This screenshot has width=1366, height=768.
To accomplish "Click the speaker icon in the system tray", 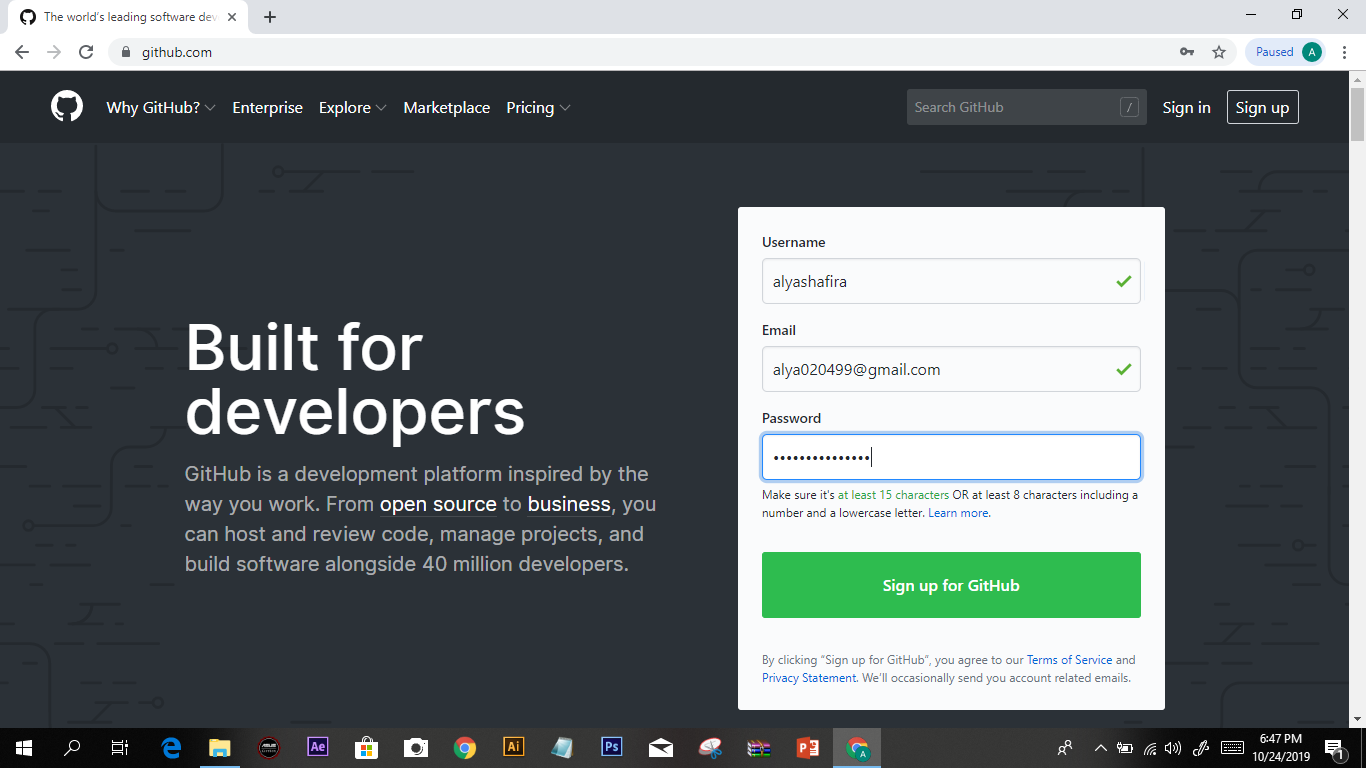I will (1172, 747).
